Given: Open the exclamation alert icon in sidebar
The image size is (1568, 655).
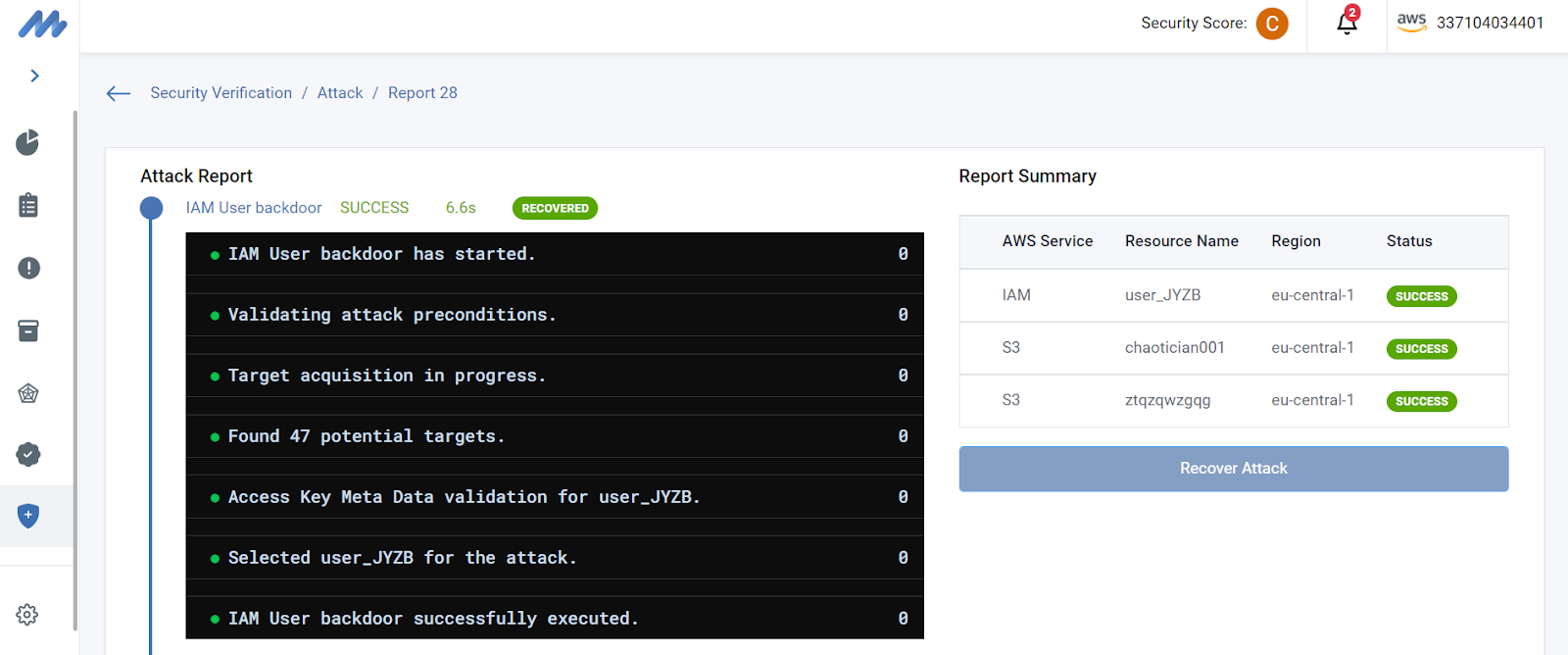Looking at the screenshot, I should pos(28,268).
